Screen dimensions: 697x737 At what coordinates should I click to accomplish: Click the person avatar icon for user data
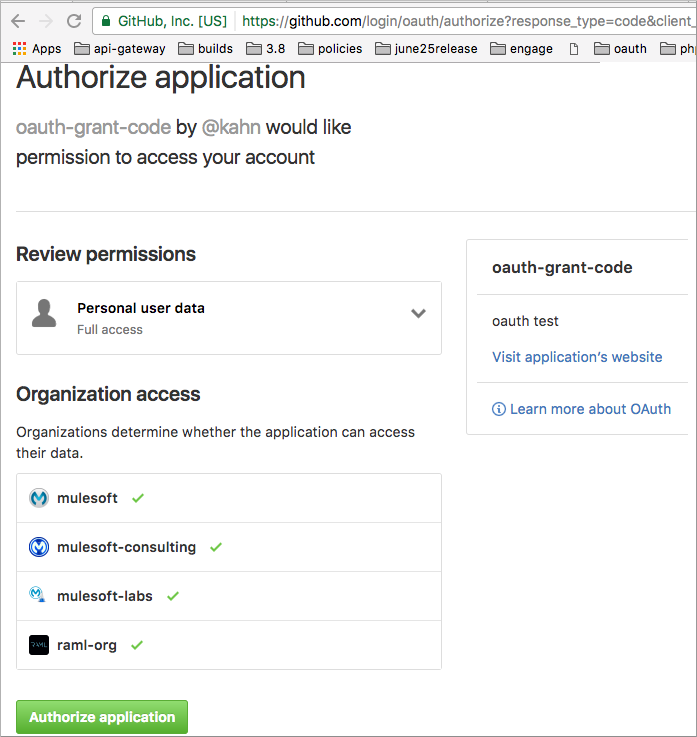[x=44, y=314]
